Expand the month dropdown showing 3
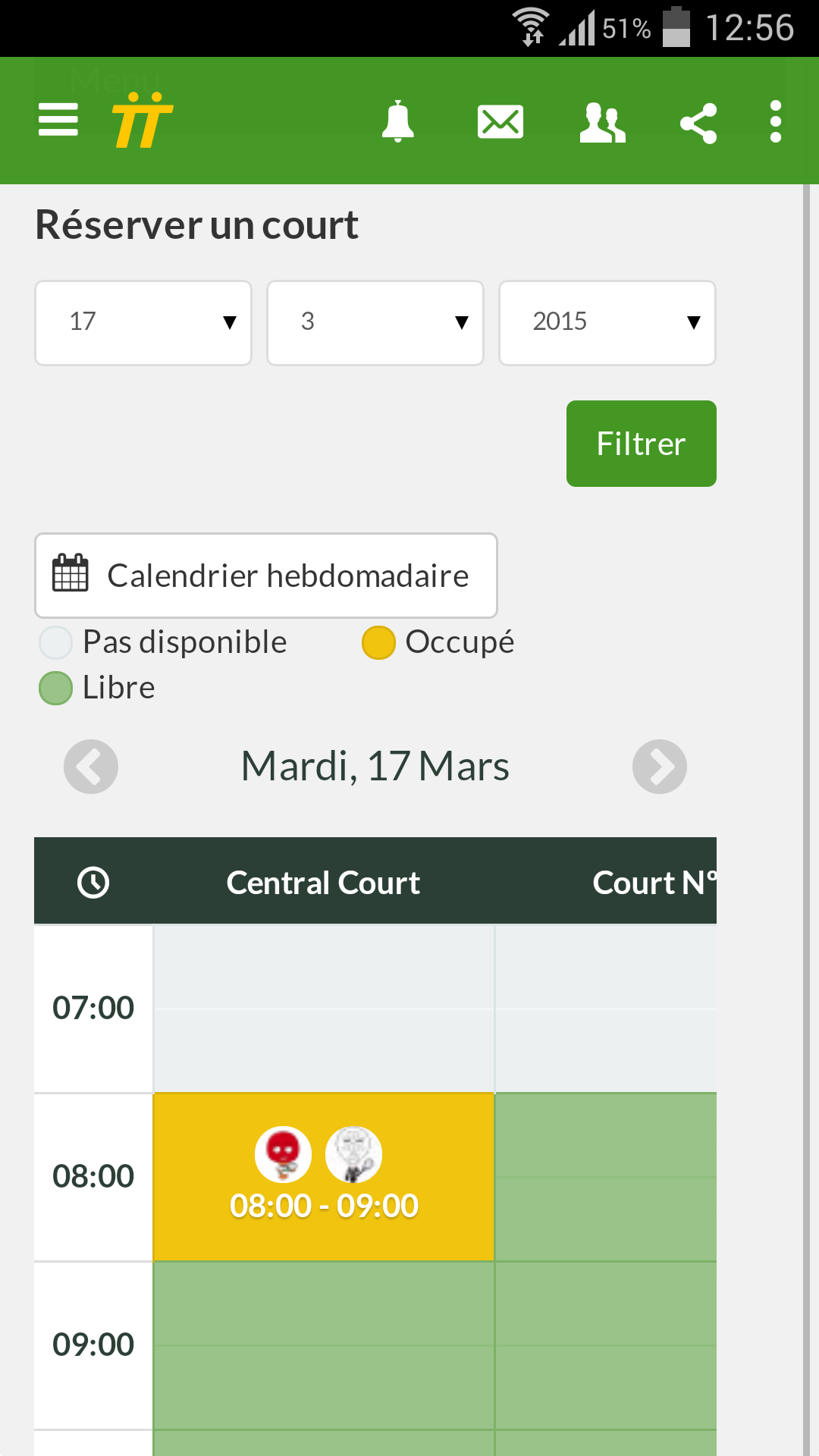This screenshot has height=1456, width=819. click(375, 323)
